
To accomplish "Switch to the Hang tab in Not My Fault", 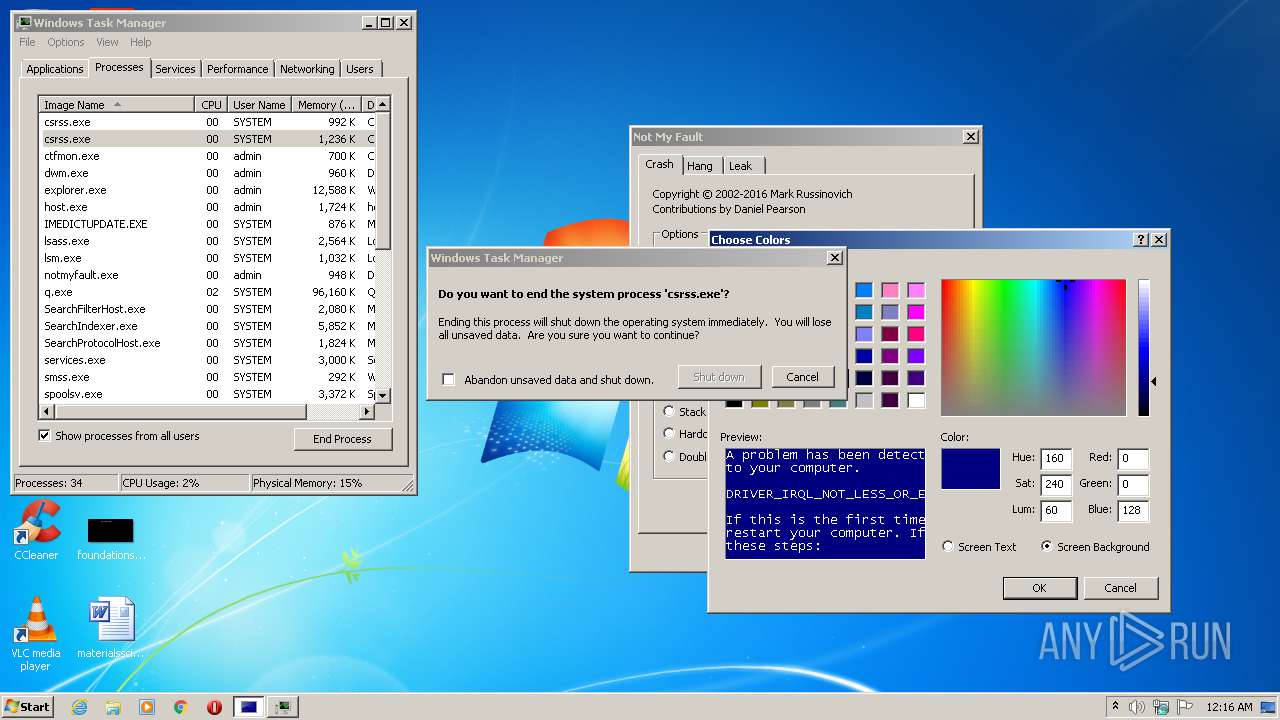I will [x=700, y=166].
